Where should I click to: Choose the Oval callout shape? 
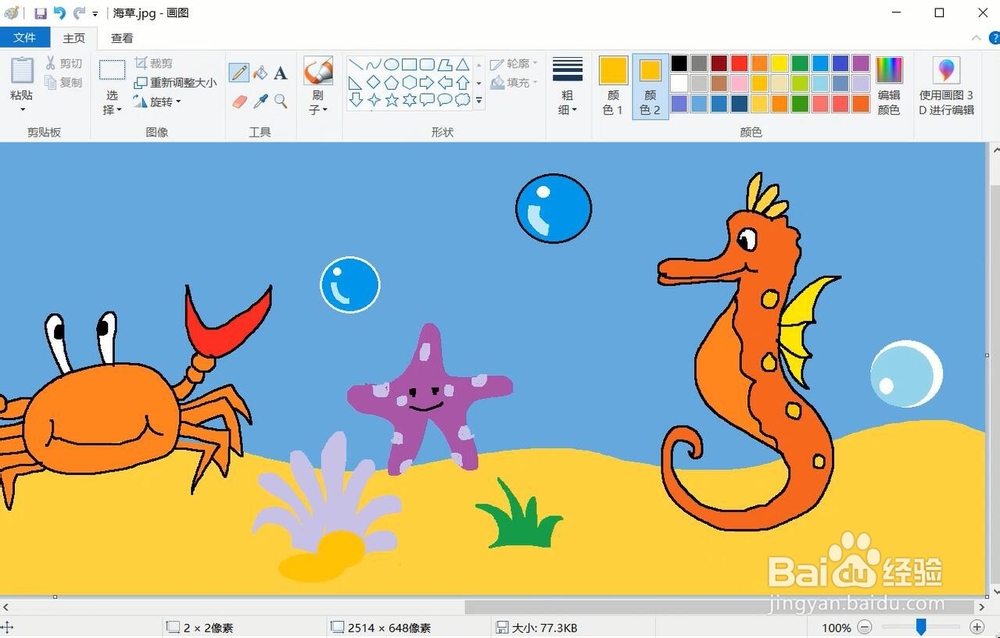click(x=445, y=100)
